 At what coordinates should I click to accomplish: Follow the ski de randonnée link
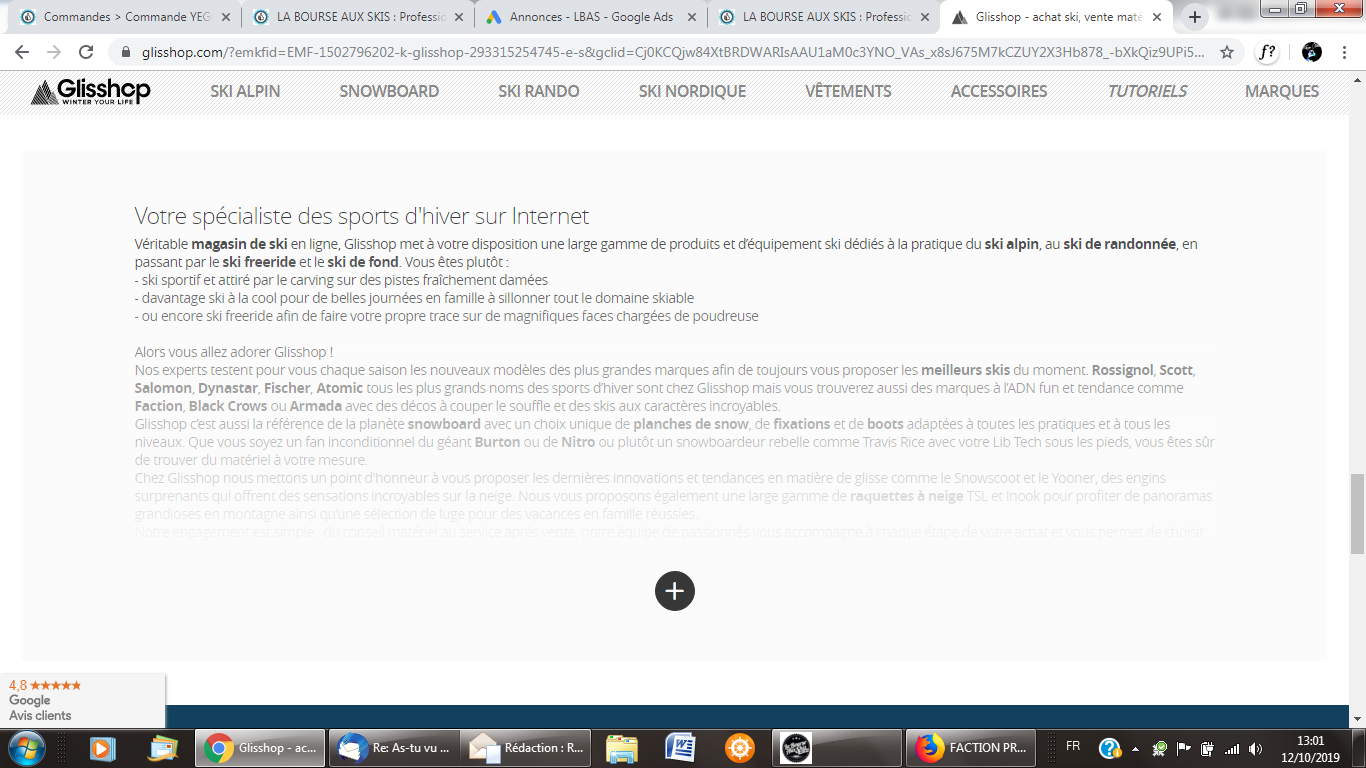coord(1119,244)
